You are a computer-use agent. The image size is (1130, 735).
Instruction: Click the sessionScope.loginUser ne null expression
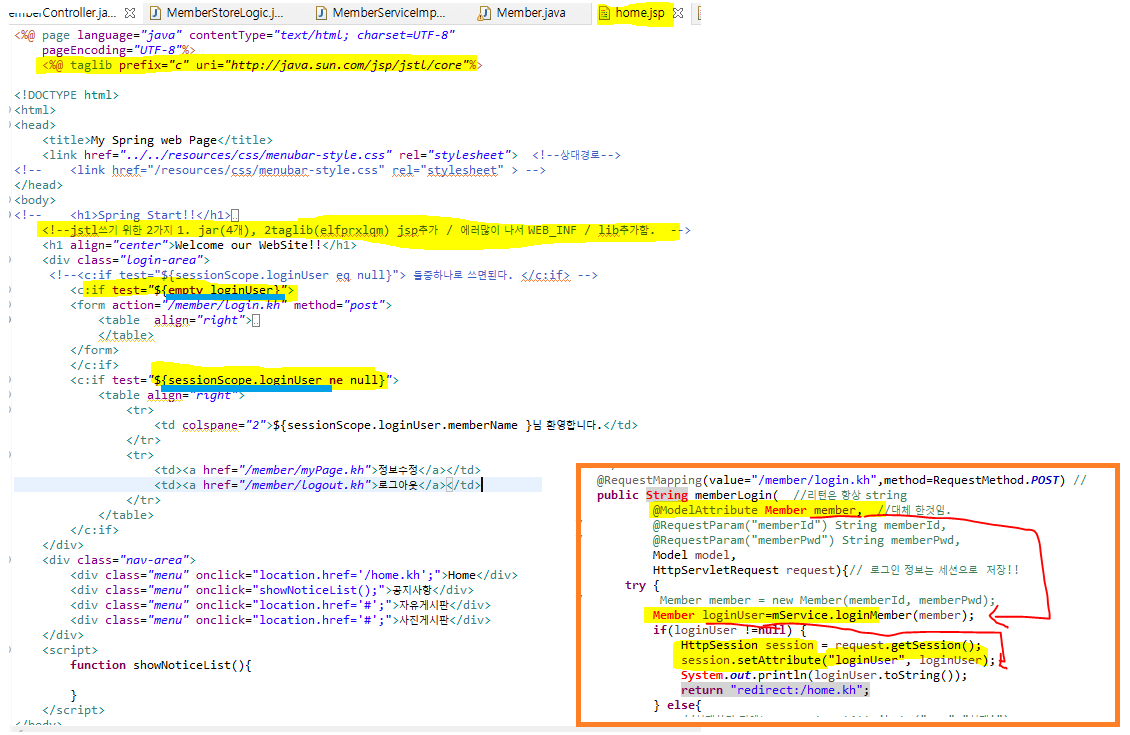270,380
